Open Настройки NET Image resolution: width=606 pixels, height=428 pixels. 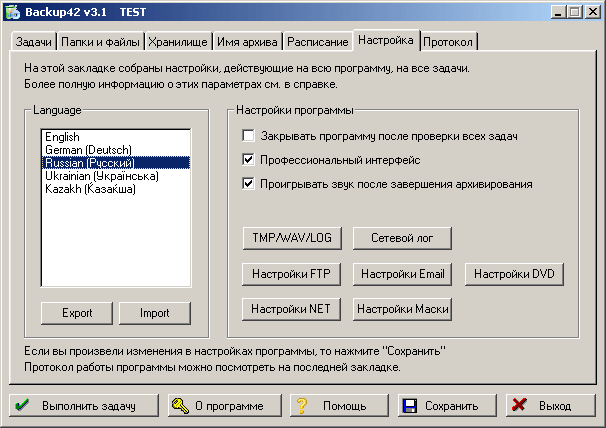tap(291, 309)
